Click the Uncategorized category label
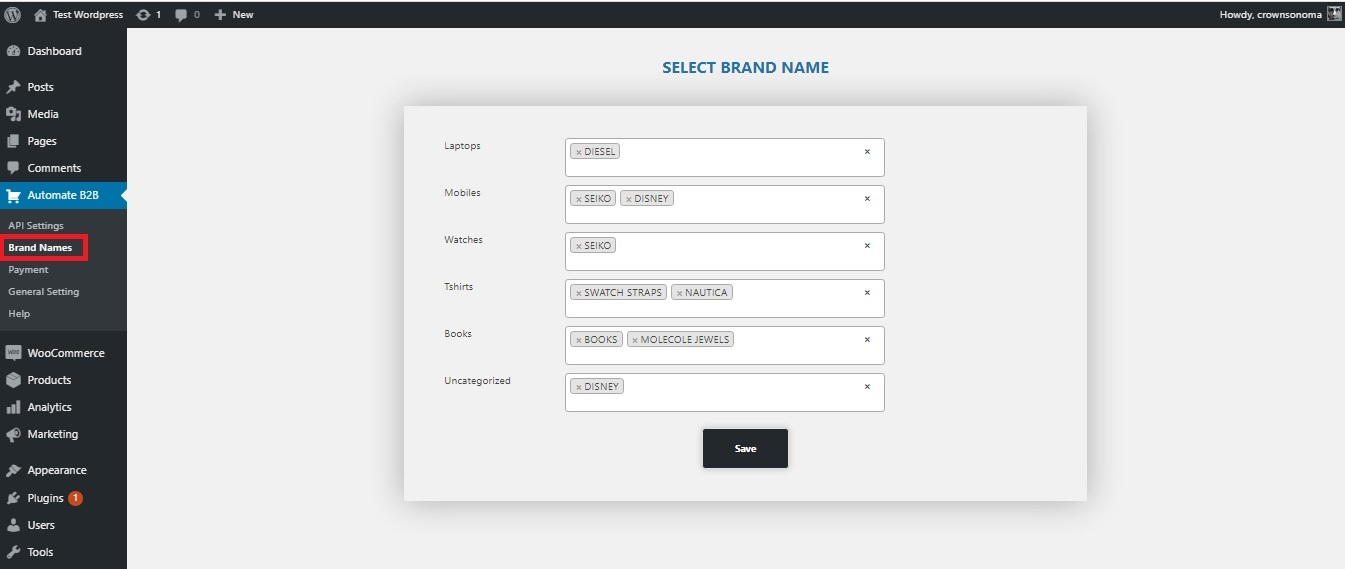This screenshot has height=569, width=1345. coord(477,381)
